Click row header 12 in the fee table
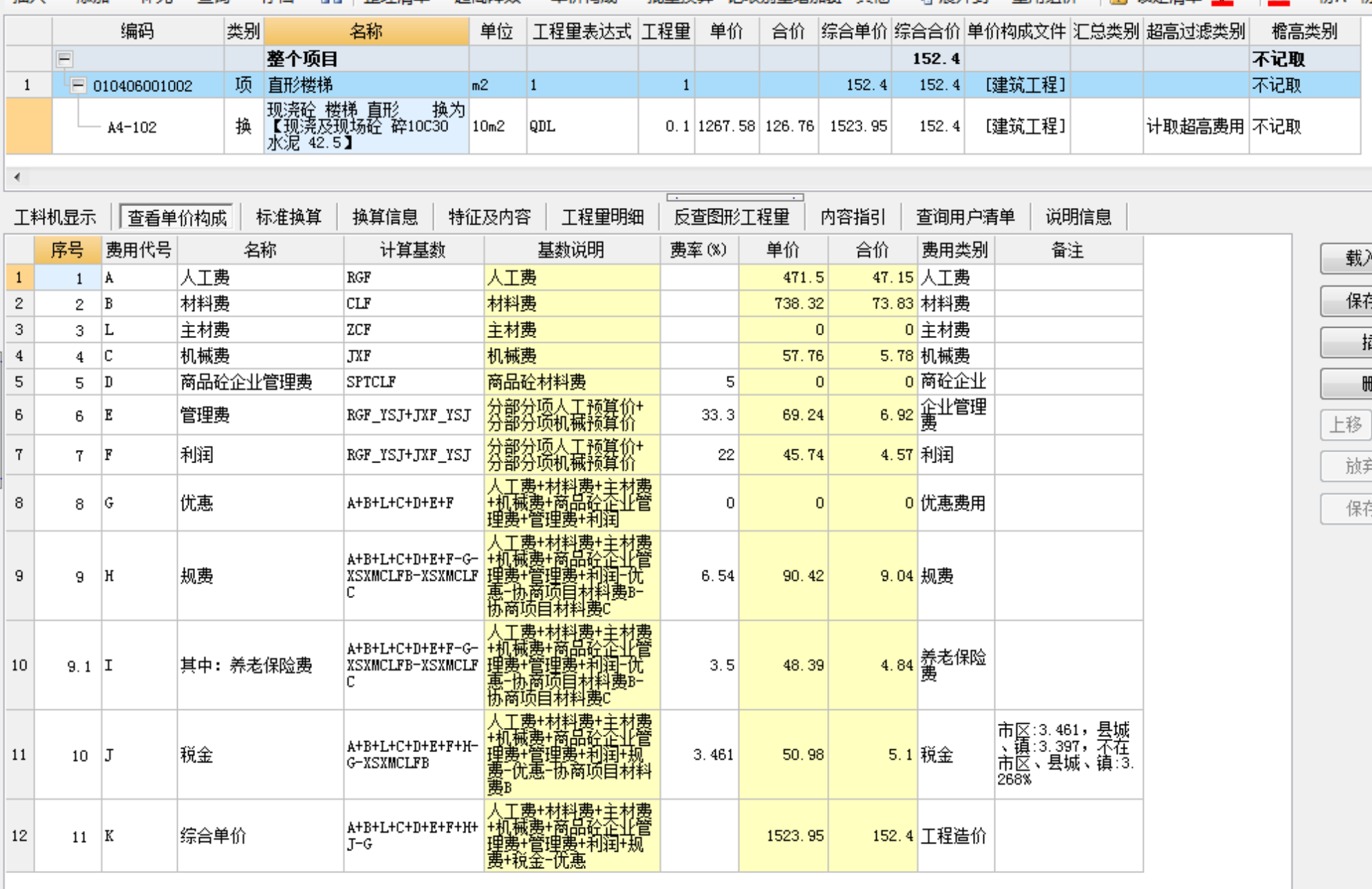Screen dimensions: 1372x889 tap(19, 836)
